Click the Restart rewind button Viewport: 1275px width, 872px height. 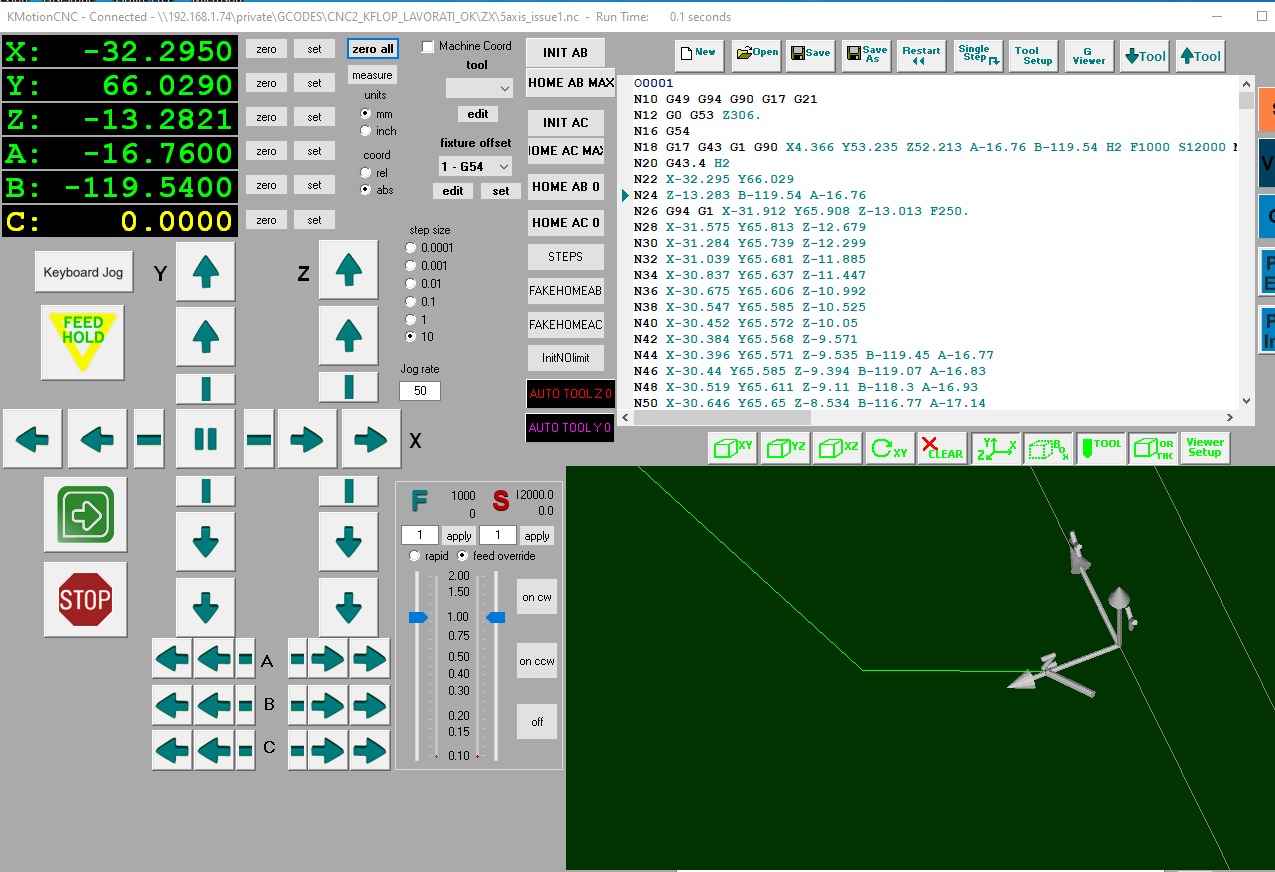click(920, 56)
